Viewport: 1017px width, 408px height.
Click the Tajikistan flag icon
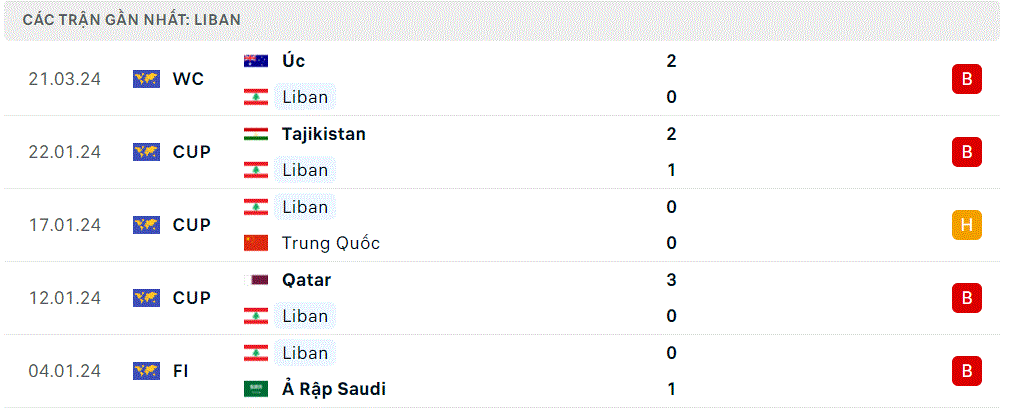(256, 134)
